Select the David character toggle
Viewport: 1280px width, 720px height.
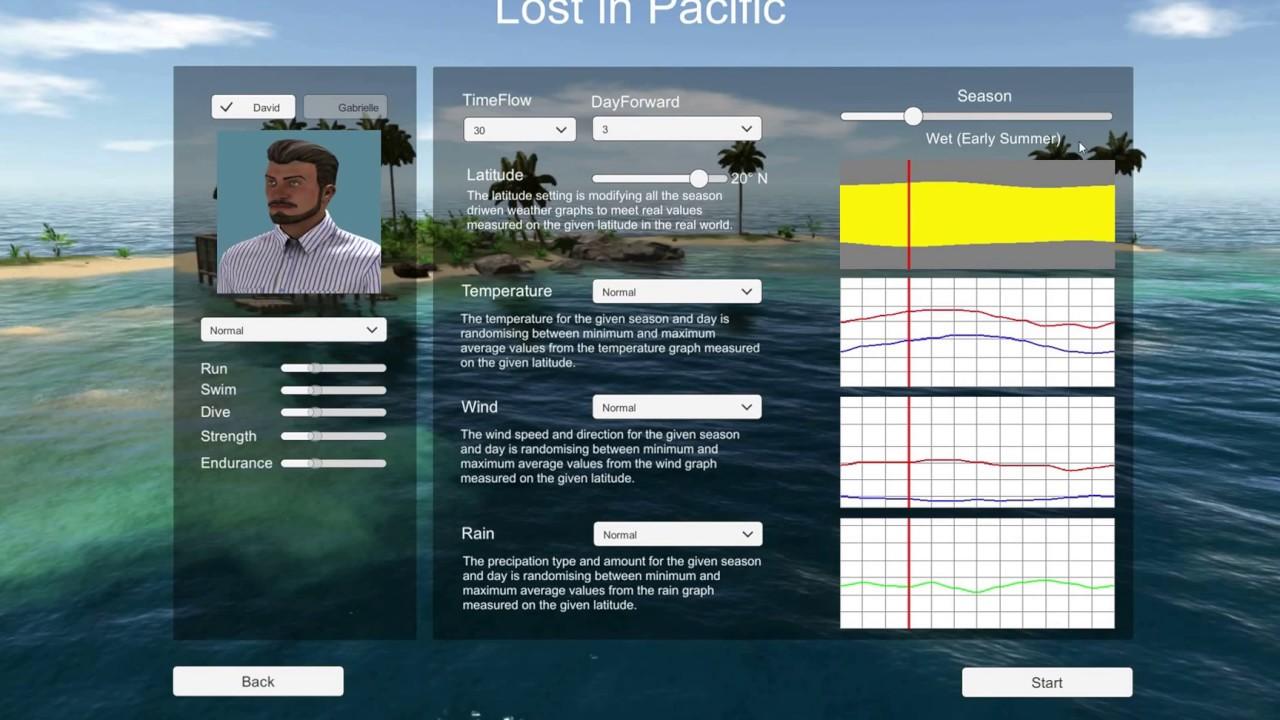(253, 108)
